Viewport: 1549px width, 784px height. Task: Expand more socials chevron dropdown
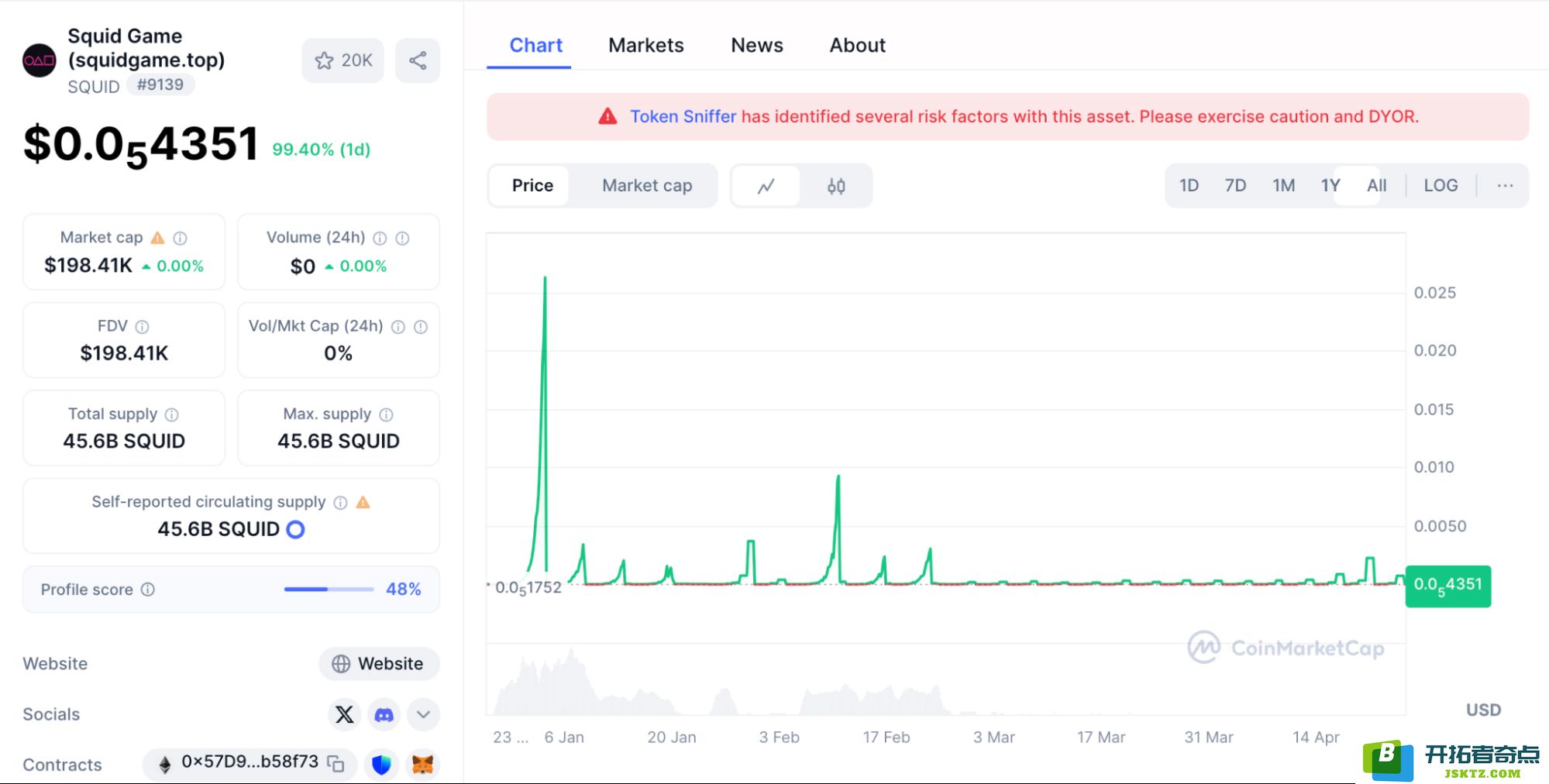[x=423, y=714]
